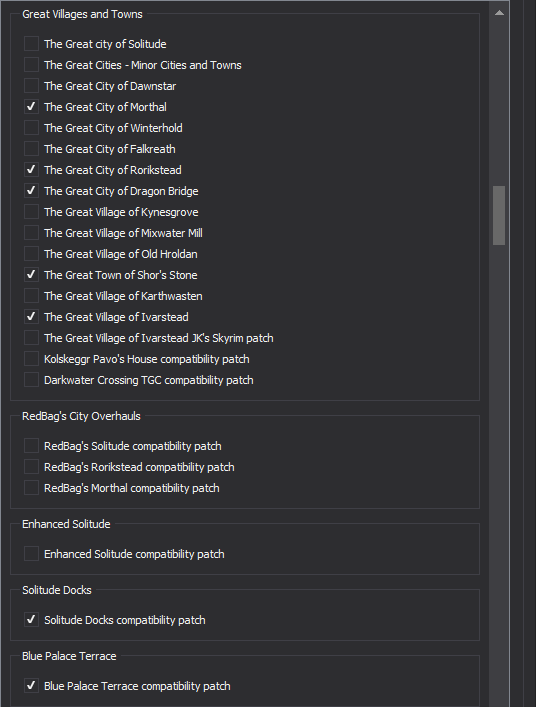536x707 pixels.
Task: Enable Enhanced Solitude compatibility patch
Action: [x=31, y=554]
